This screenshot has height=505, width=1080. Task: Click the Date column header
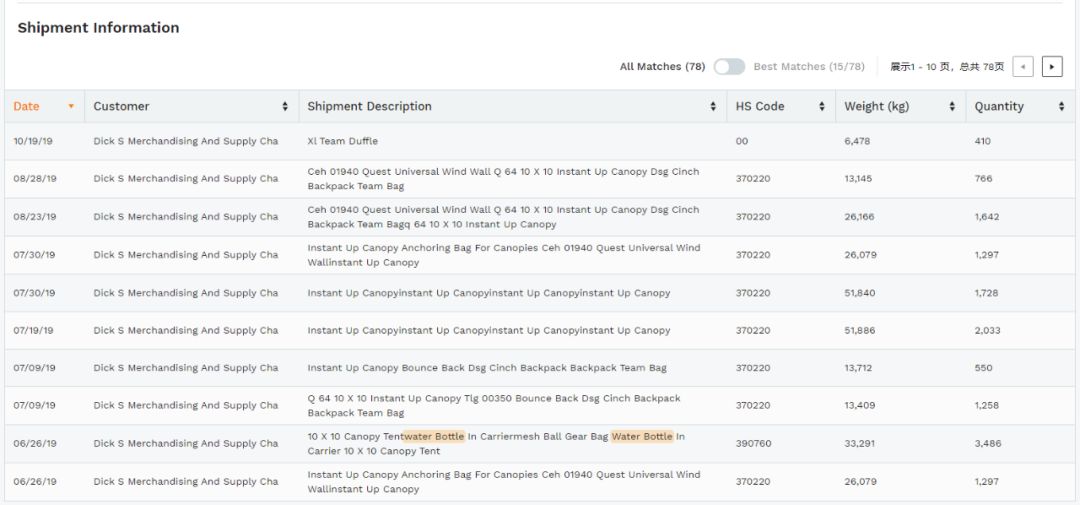(x=27, y=107)
